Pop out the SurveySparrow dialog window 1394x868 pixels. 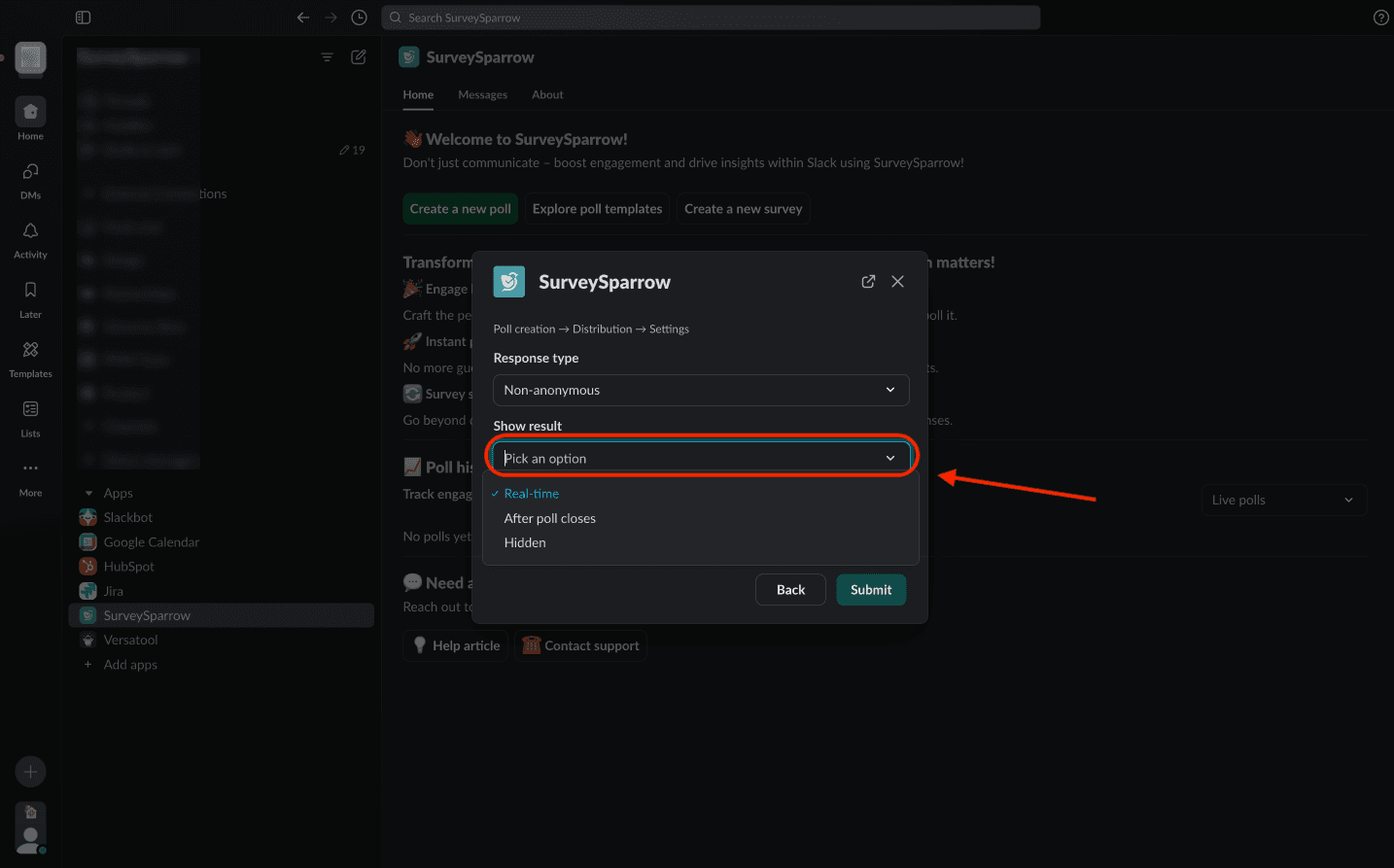click(868, 282)
